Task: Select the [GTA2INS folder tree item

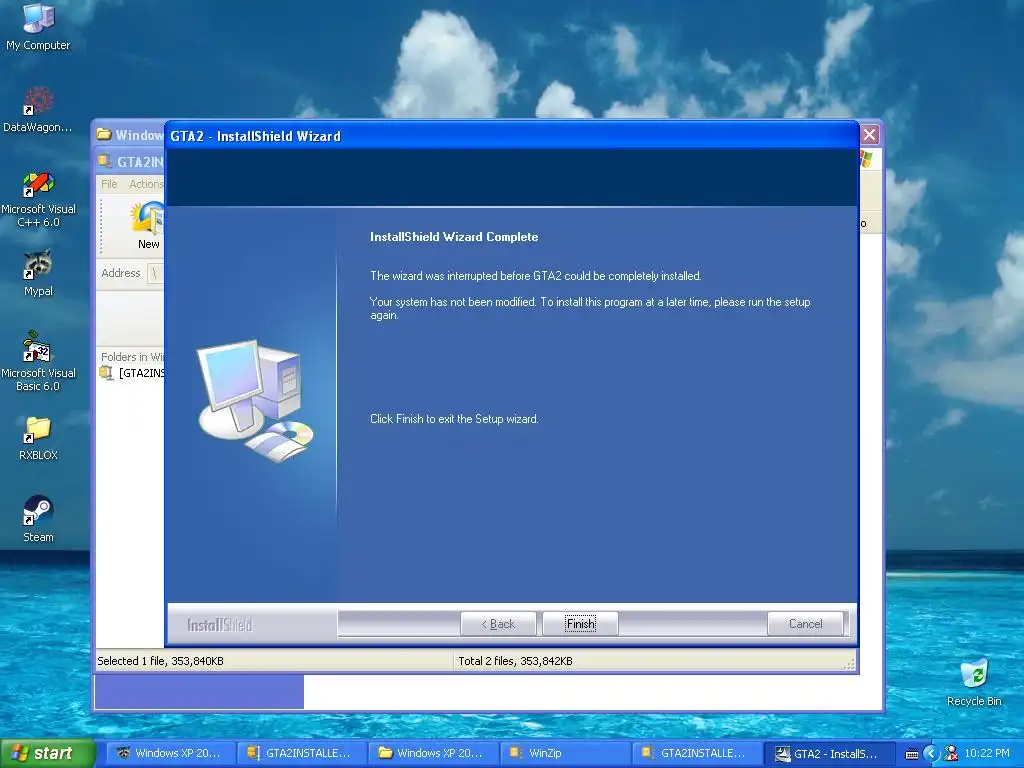Action: [132, 373]
